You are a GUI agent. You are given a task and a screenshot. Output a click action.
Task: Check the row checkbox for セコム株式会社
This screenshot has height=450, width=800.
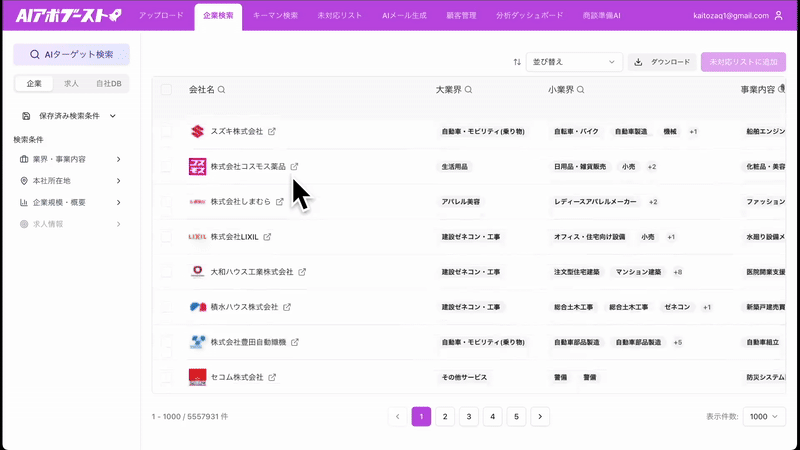(x=166, y=378)
